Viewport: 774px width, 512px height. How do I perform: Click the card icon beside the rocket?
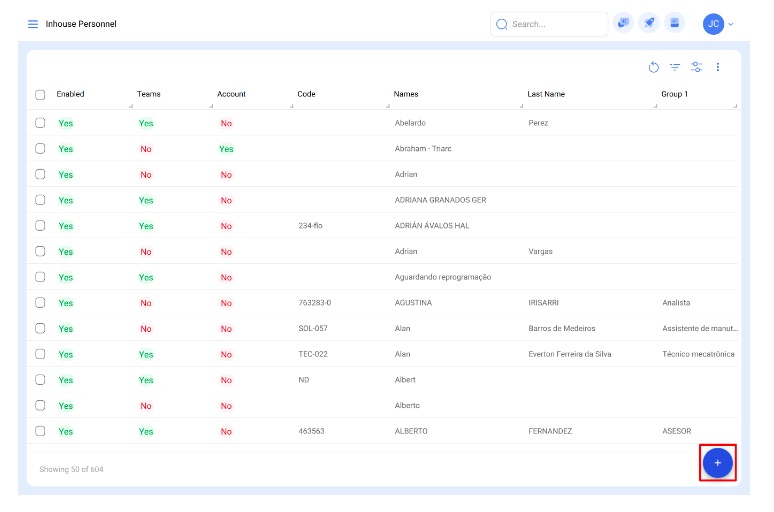(x=675, y=23)
